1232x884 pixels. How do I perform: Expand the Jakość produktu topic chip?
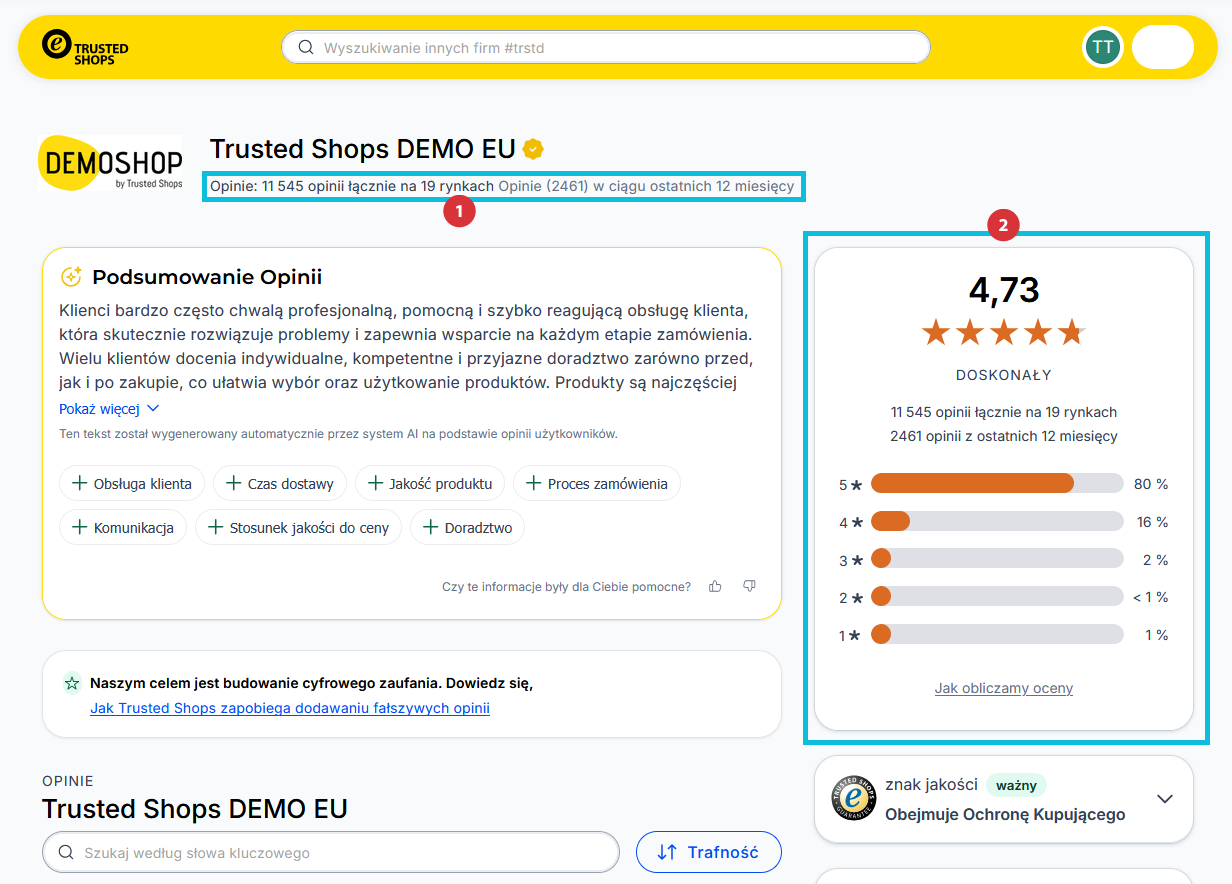pyautogui.click(x=430, y=484)
